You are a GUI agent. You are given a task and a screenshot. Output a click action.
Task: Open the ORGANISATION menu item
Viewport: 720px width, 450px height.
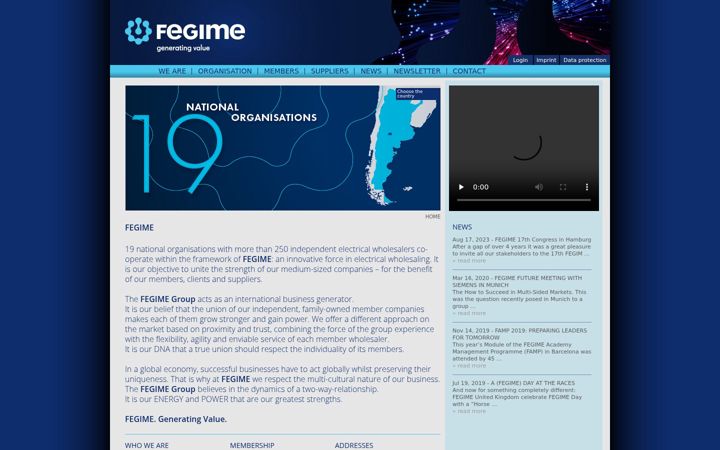tap(225, 71)
